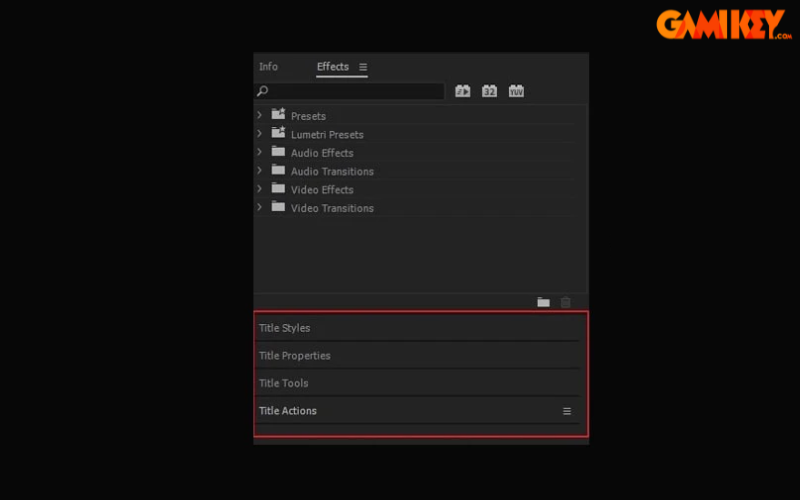Viewport: 800px width, 500px height.
Task: Click the search magnifier icon
Action: 262,91
